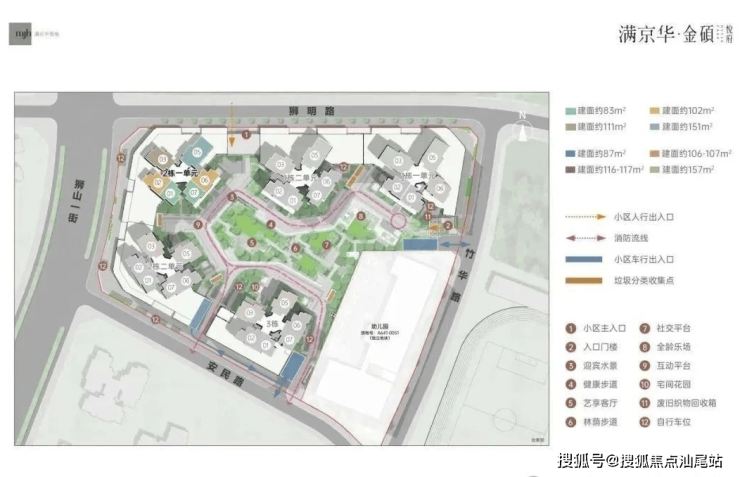
Task: Click map marker 8 on the playground
Action: [361, 216]
